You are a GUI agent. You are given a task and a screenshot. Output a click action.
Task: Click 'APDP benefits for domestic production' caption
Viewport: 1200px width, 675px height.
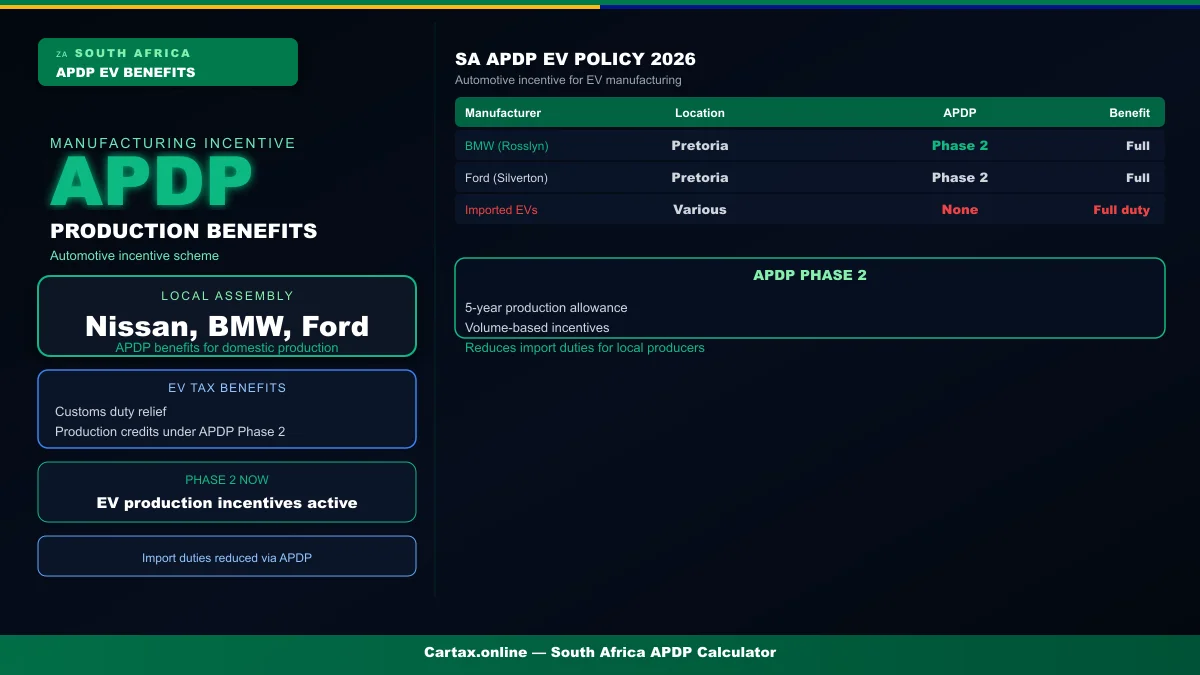tap(227, 348)
